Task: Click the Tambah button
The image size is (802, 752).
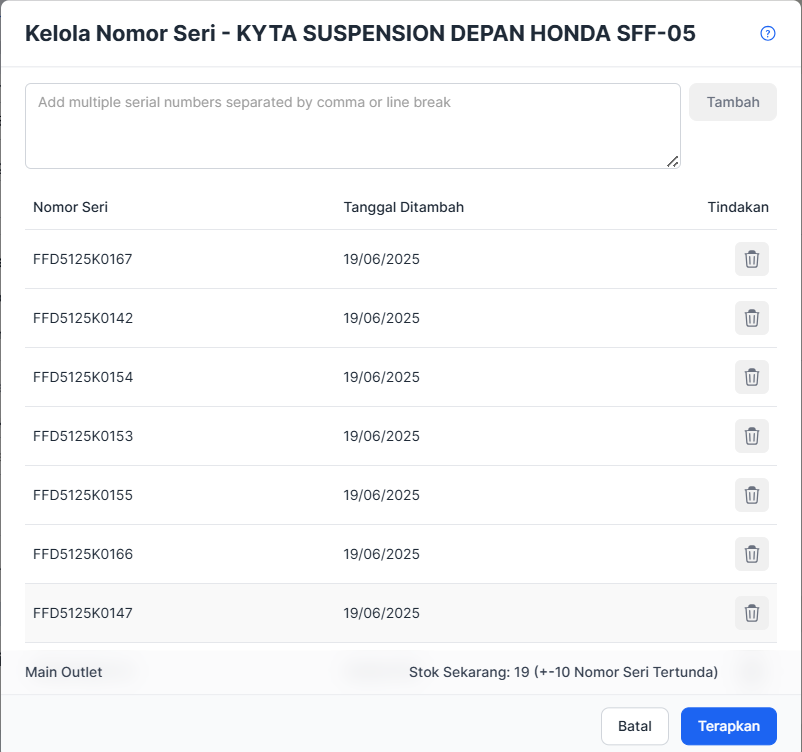Action: coord(732,102)
